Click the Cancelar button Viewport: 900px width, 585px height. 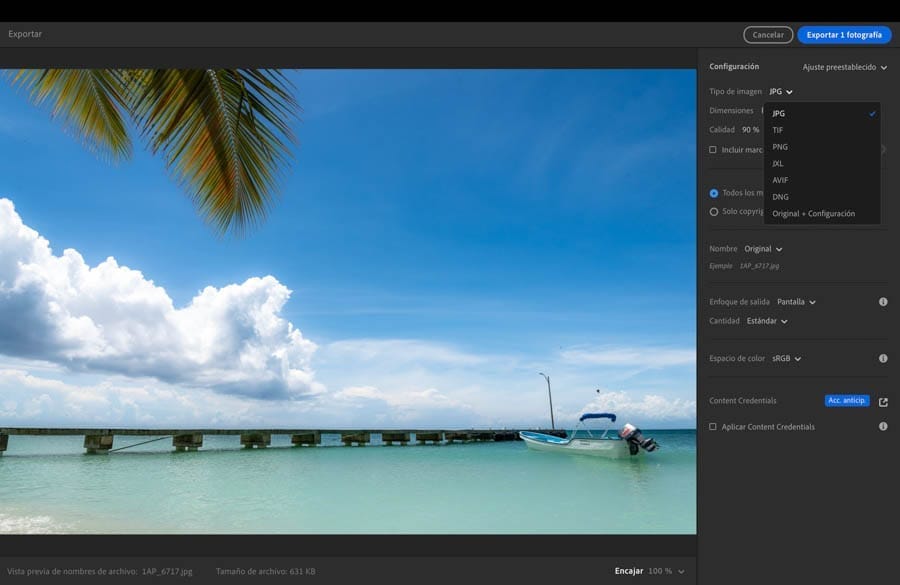tap(768, 35)
